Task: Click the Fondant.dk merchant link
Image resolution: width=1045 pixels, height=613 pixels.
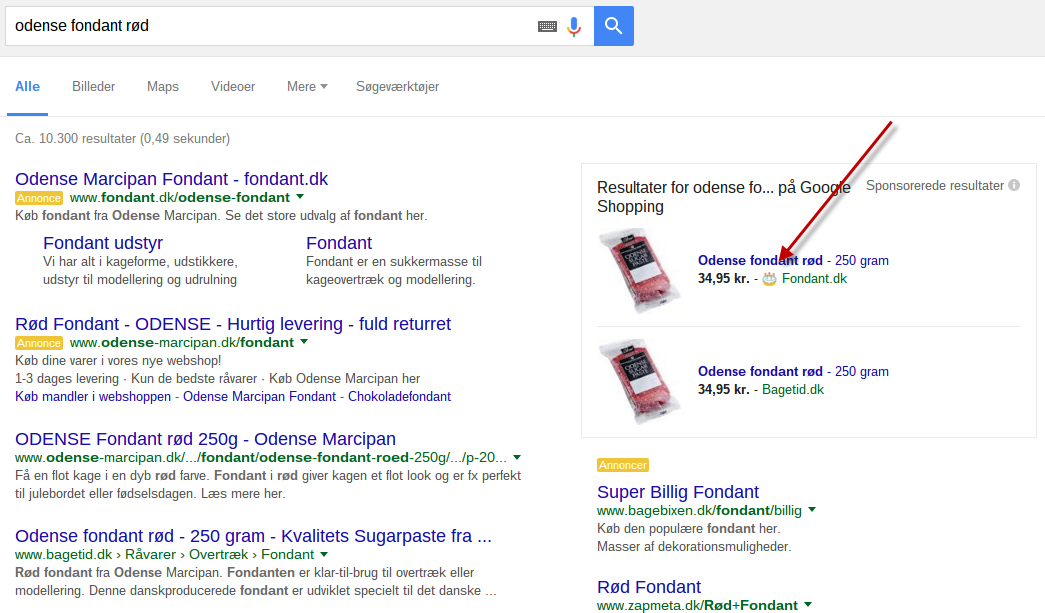Action: [x=814, y=279]
